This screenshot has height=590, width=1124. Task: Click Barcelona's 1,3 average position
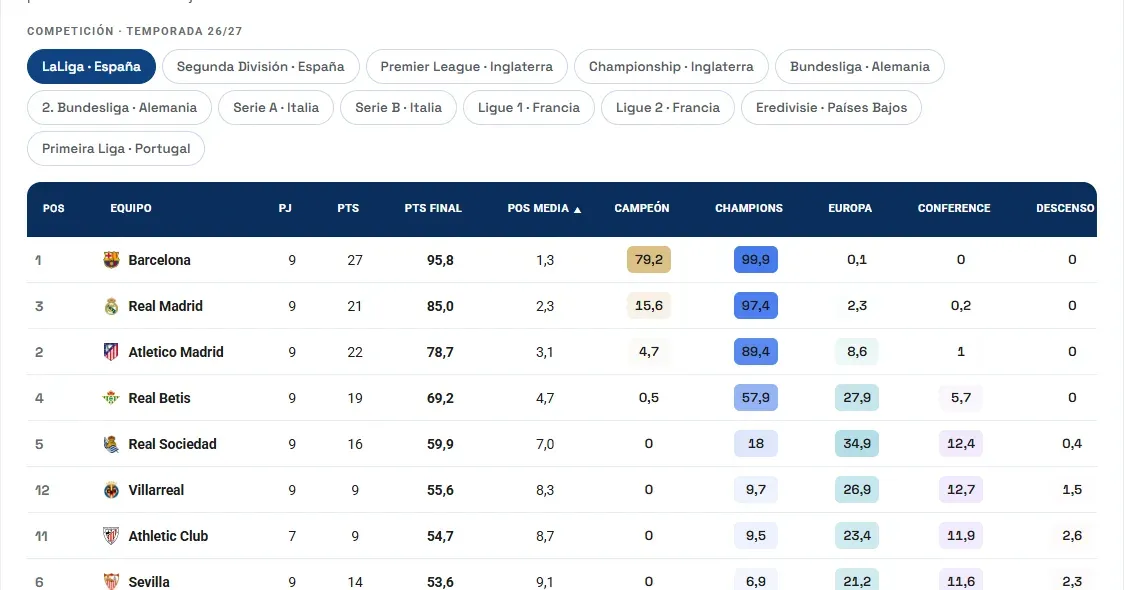(x=545, y=260)
